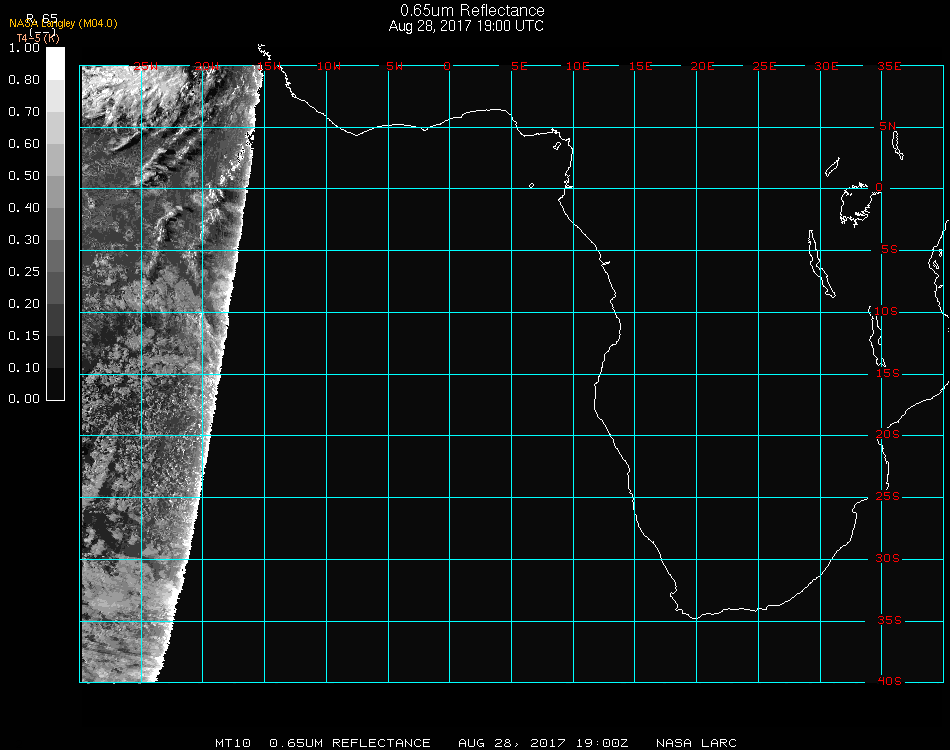Click the 35E longitude label
The image size is (950, 750).
(889, 66)
